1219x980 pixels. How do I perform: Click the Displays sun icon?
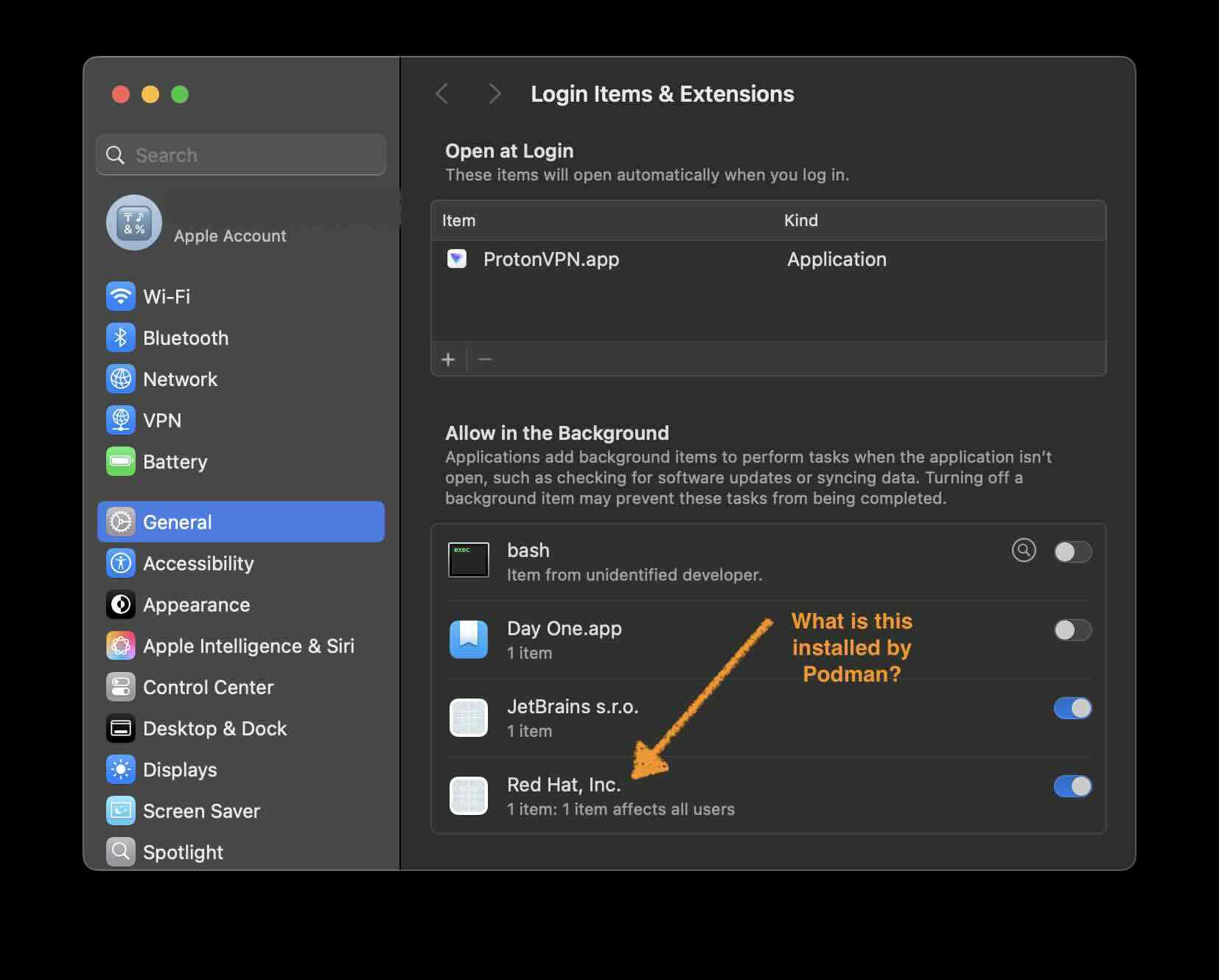point(121,769)
